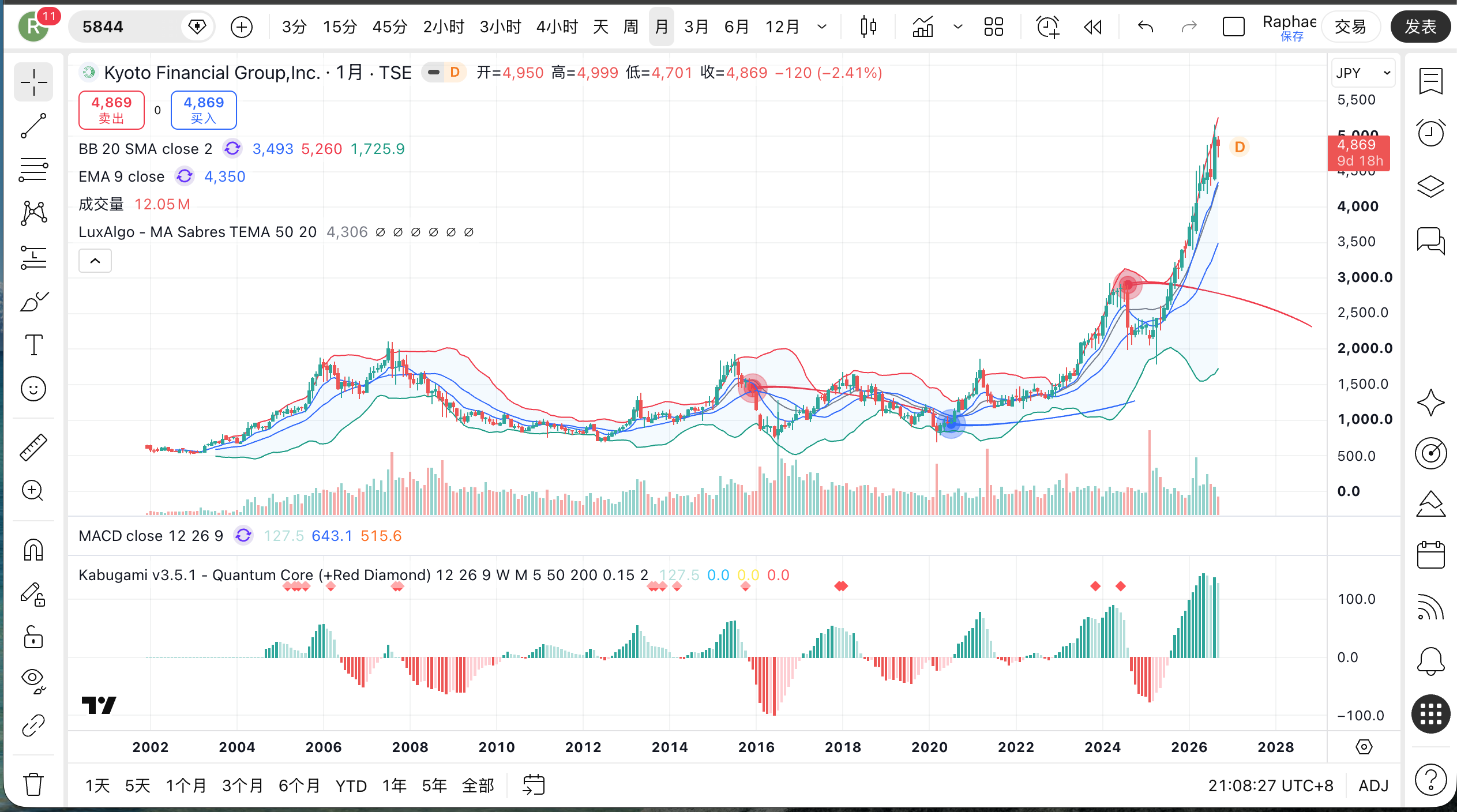Click the zoom in magnifier tool
Screen dimensions: 1457x812
pyautogui.click(x=33, y=491)
